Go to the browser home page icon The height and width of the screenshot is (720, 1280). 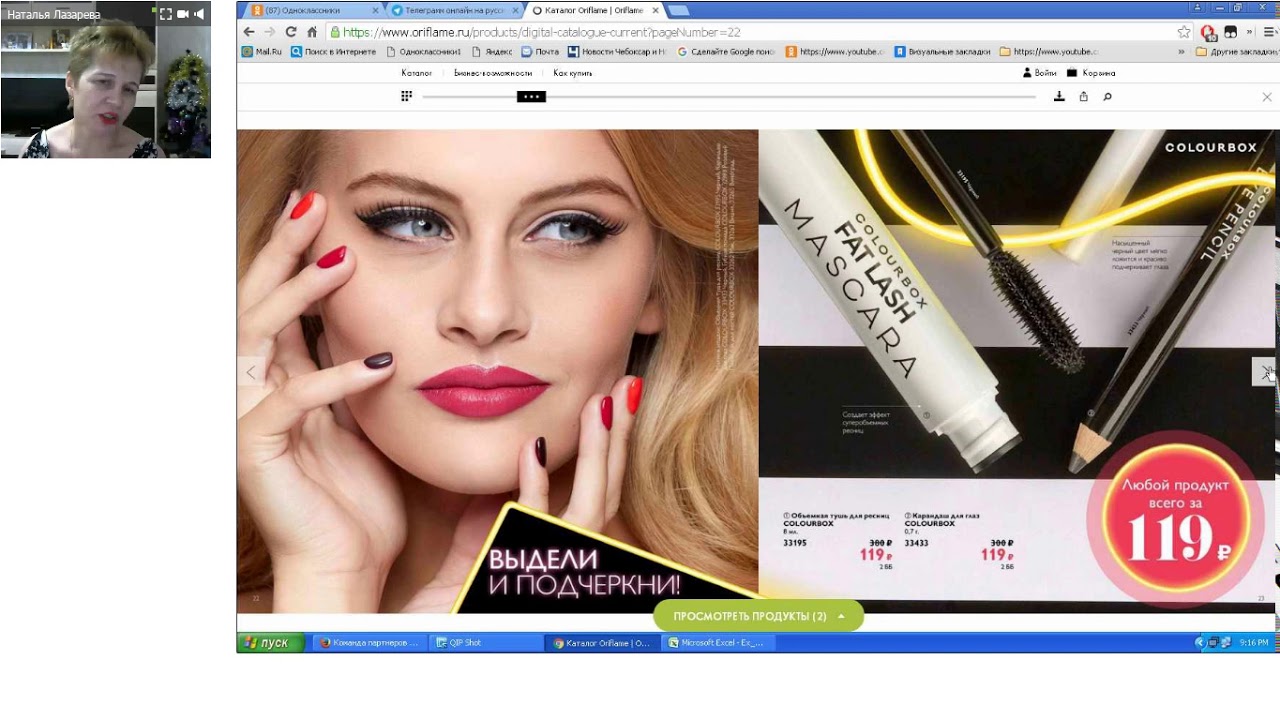(312, 32)
